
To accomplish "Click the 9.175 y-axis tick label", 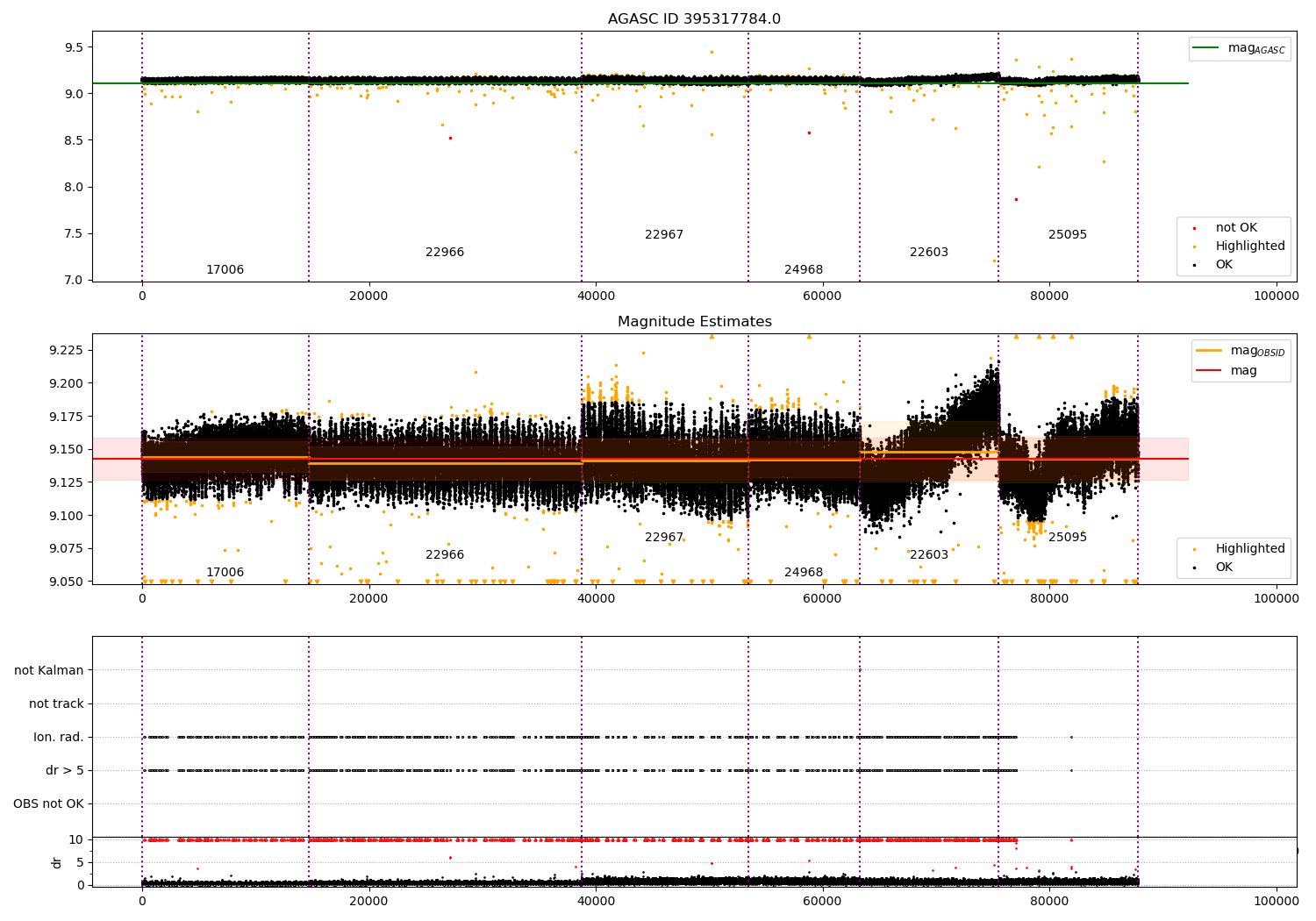I will click(x=67, y=417).
